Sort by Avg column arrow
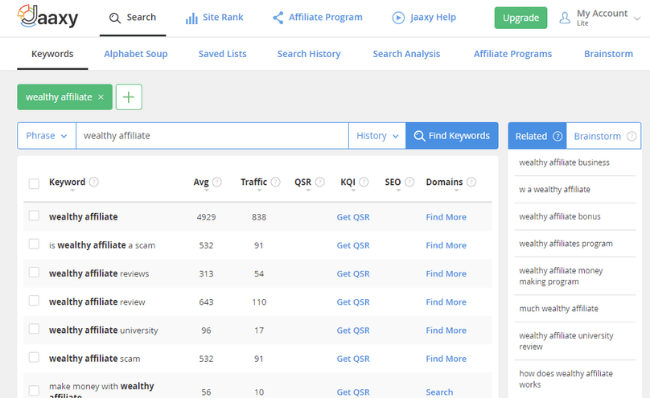Screen dimensions: 650x400 pos(206,190)
